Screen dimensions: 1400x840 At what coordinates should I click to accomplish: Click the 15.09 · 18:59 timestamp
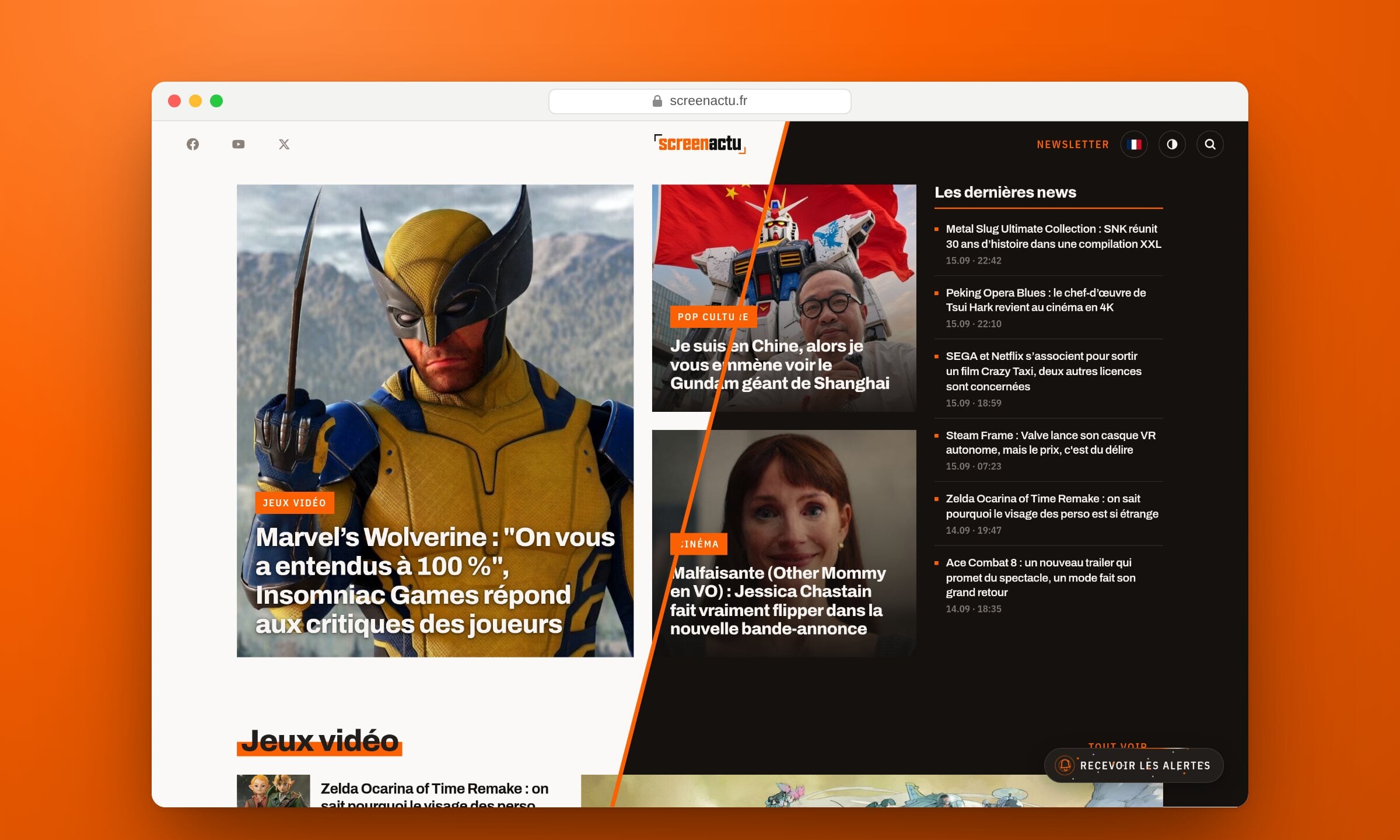pos(973,403)
